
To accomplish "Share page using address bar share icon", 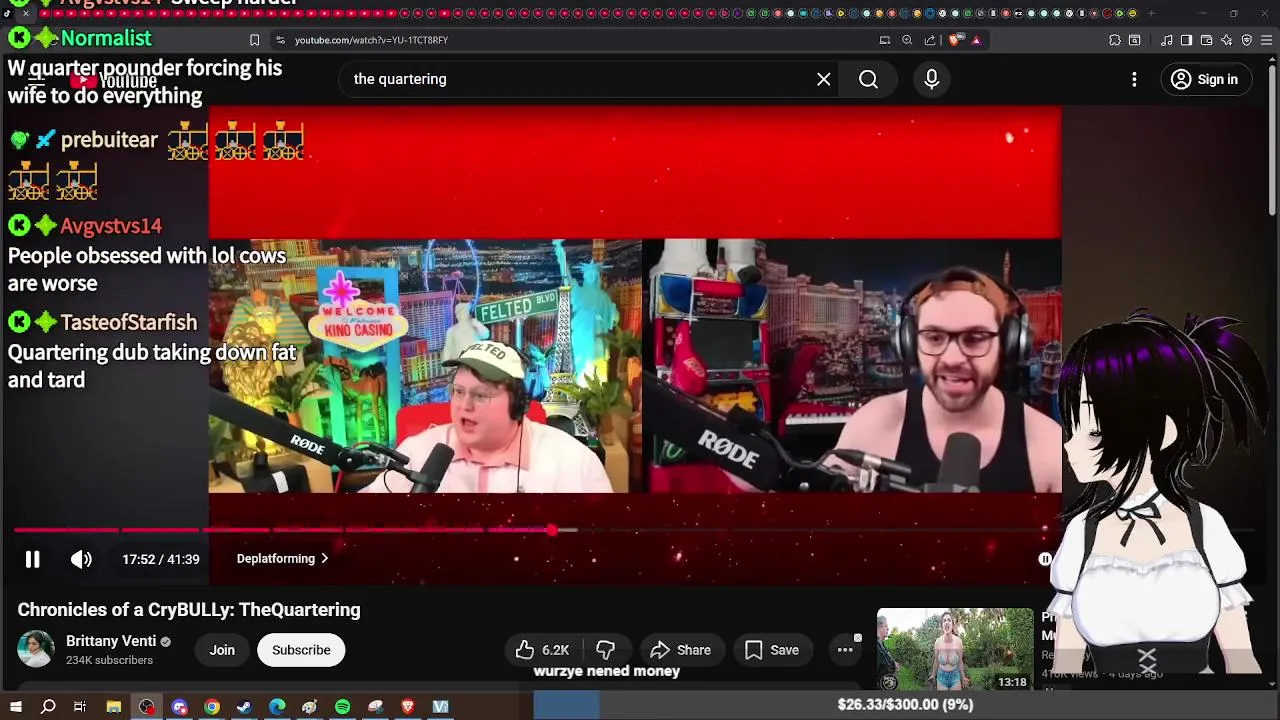I will [x=930, y=40].
